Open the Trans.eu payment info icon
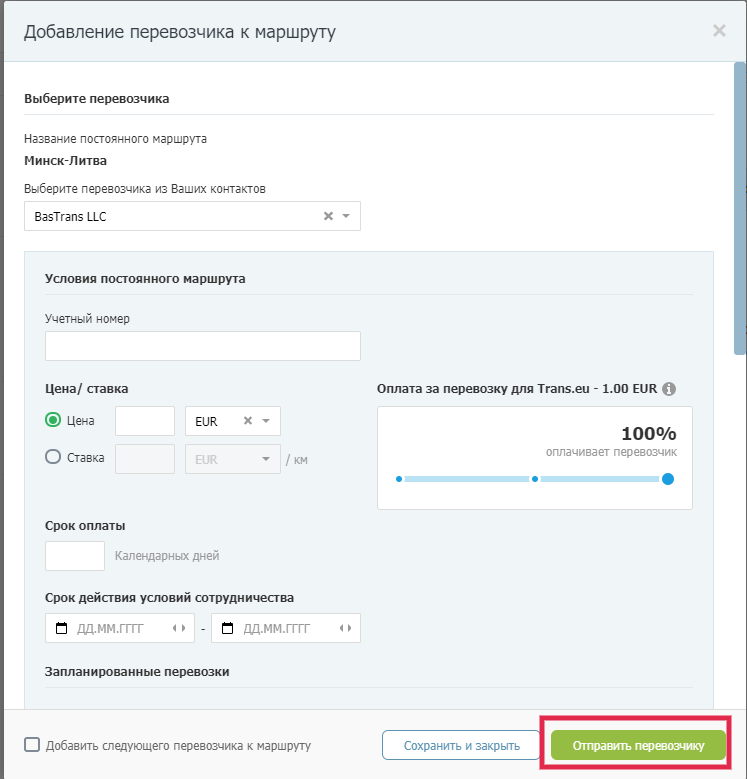This screenshot has height=779, width=747. click(669, 389)
